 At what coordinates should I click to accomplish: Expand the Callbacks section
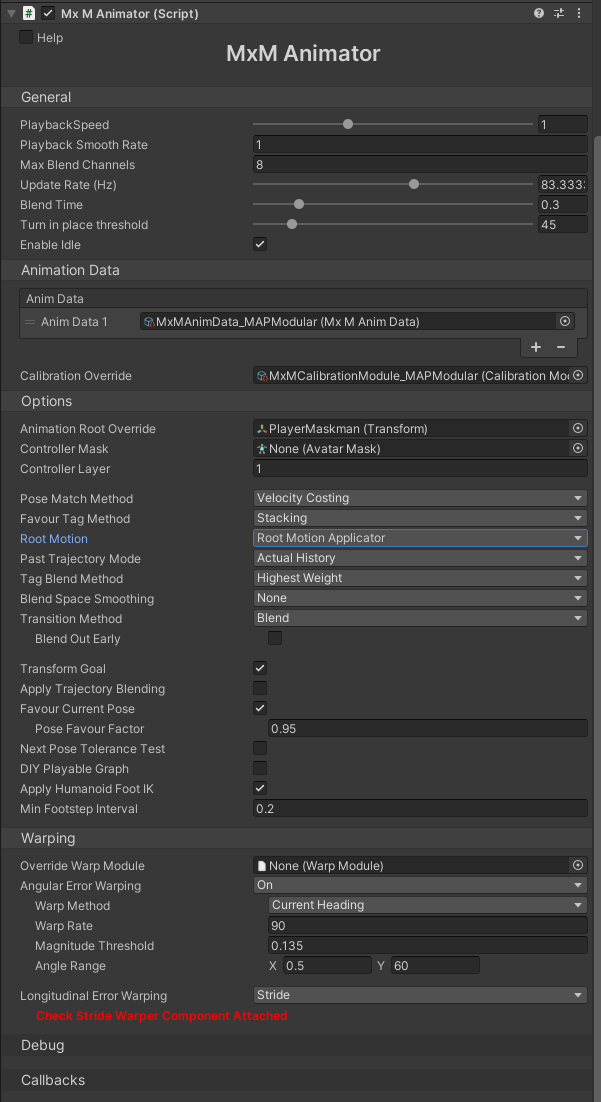pos(53,1080)
